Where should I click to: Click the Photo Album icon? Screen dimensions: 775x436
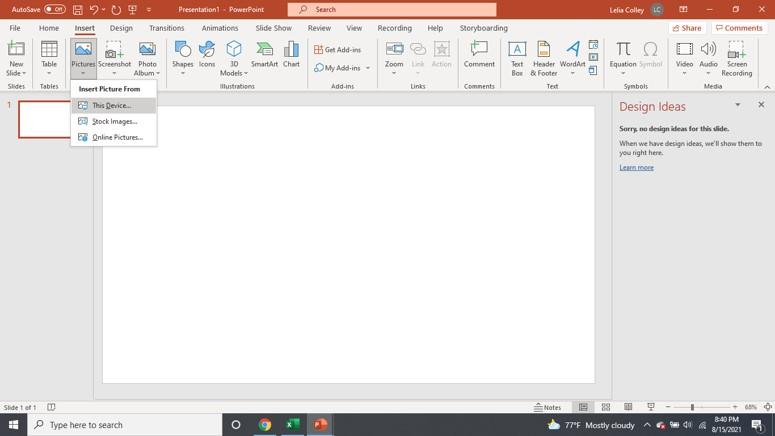pos(147,58)
